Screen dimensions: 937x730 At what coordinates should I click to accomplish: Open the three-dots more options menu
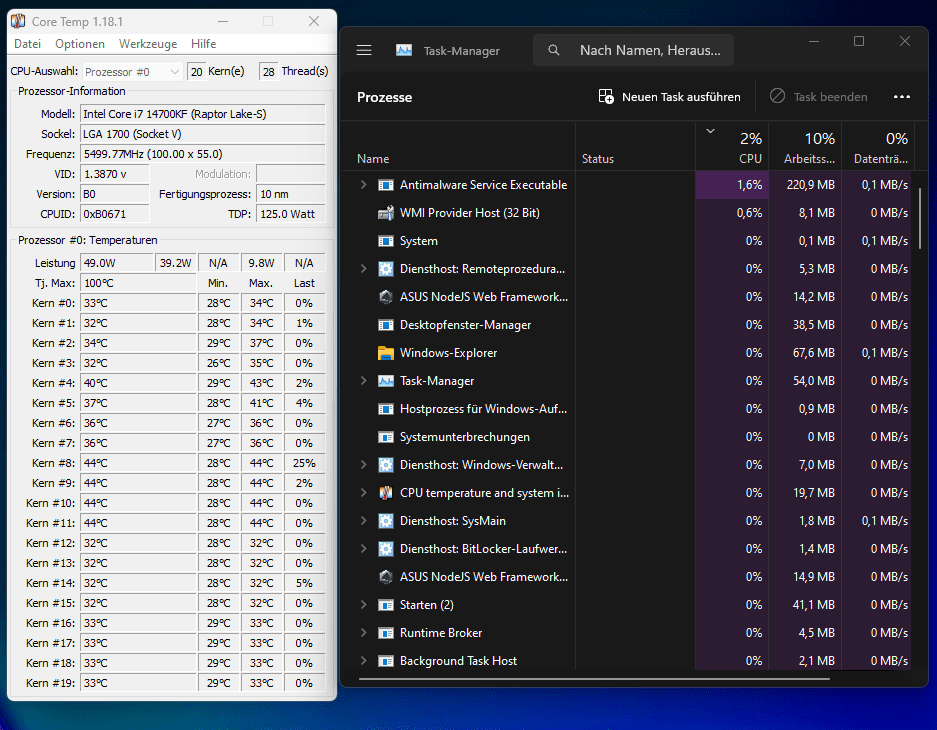click(x=902, y=97)
